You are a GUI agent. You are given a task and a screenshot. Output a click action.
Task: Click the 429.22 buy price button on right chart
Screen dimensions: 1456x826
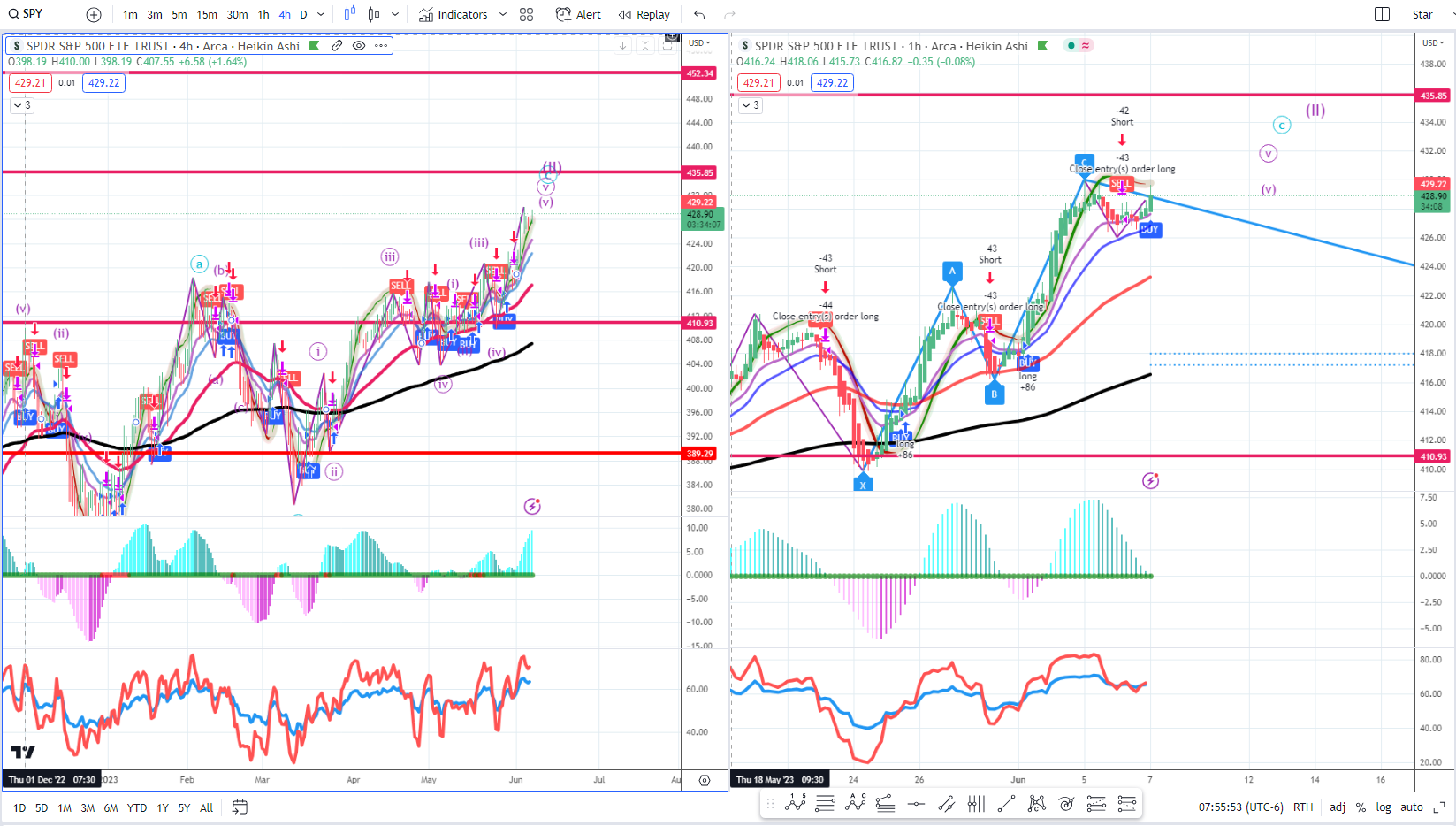pos(832,83)
